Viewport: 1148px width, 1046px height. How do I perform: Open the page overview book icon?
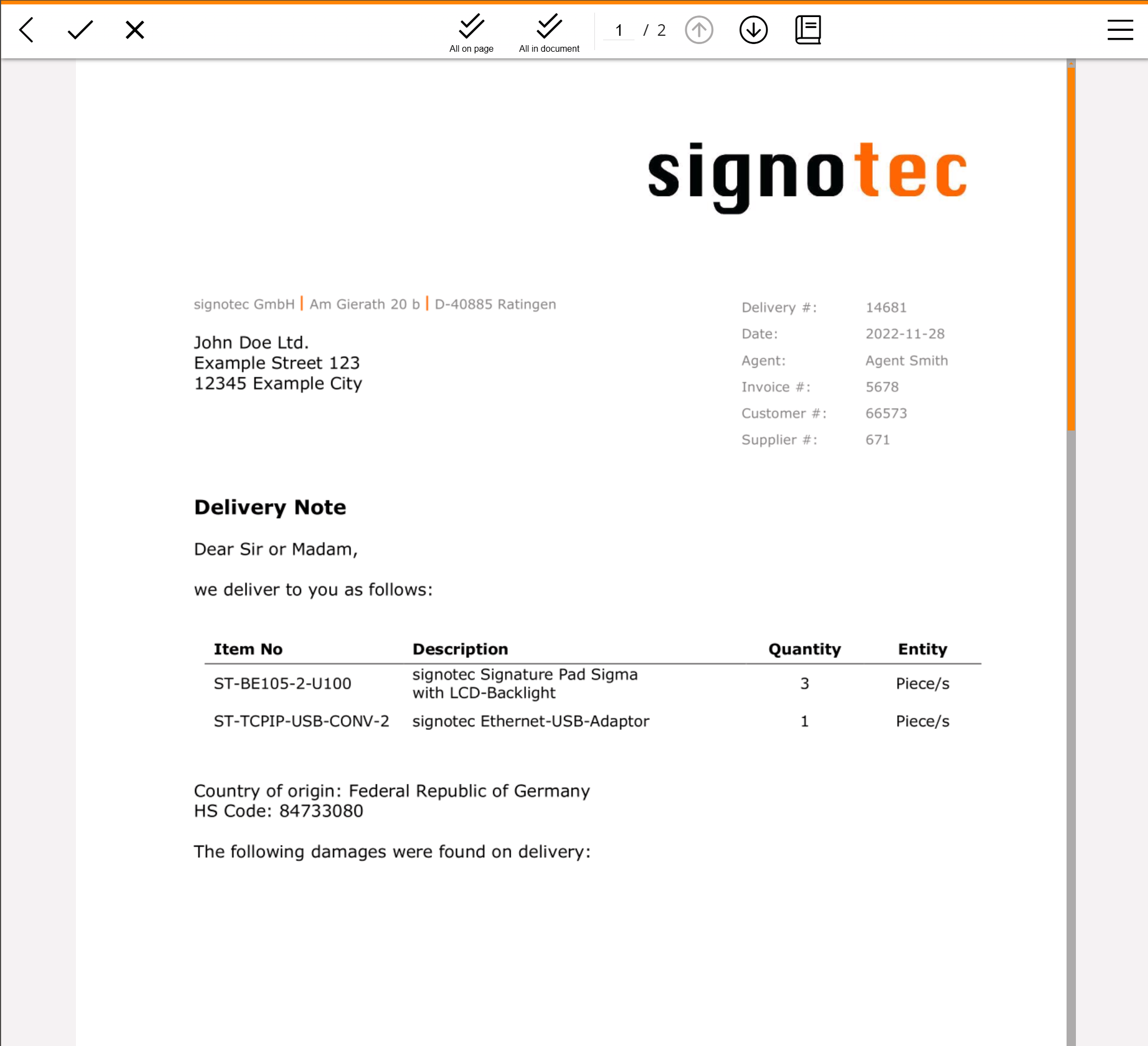807,30
